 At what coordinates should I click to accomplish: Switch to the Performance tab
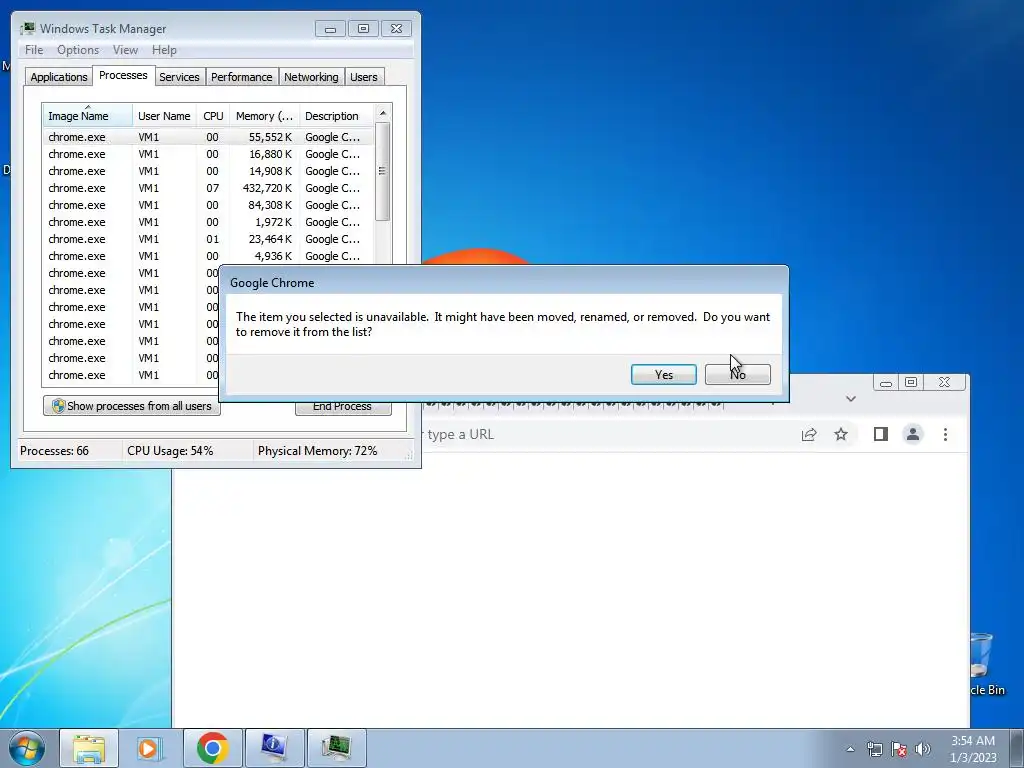pos(241,77)
